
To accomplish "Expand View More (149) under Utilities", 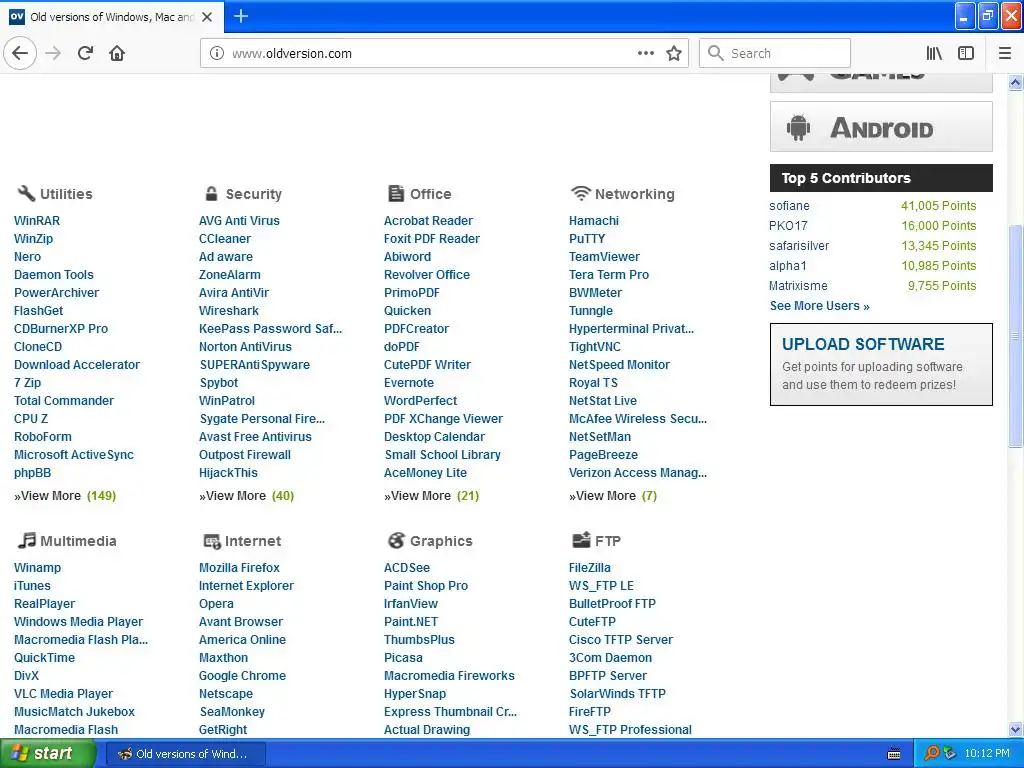I will point(65,496).
